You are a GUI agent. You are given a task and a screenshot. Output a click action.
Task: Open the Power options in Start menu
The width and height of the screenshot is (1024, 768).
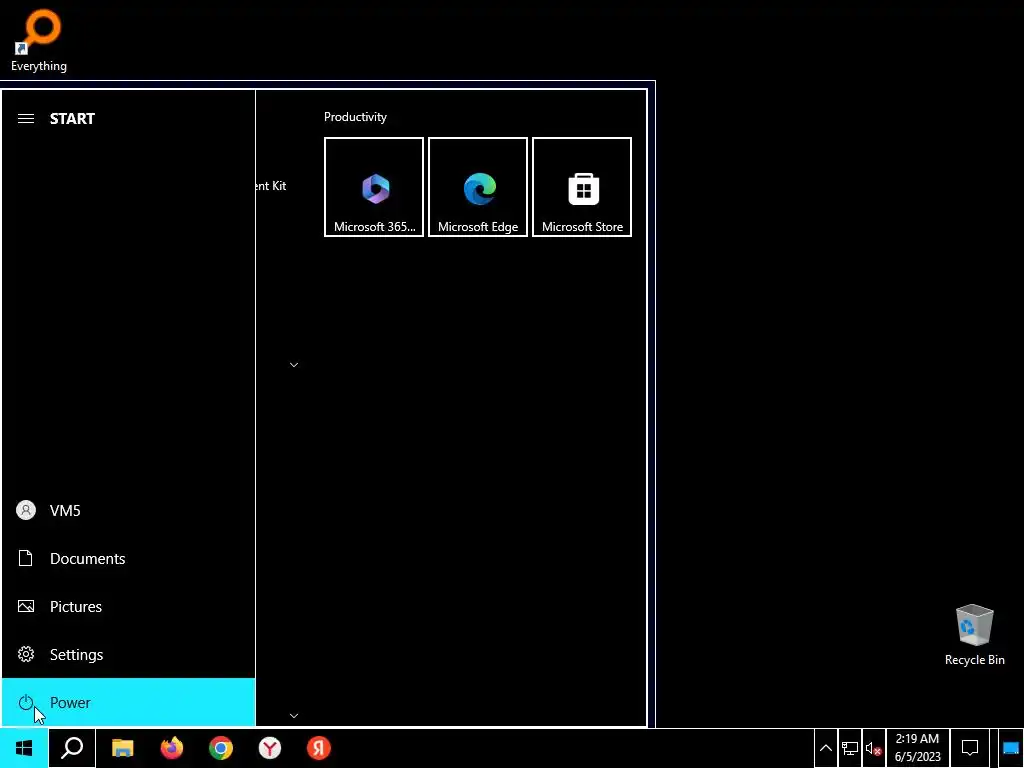[128, 702]
